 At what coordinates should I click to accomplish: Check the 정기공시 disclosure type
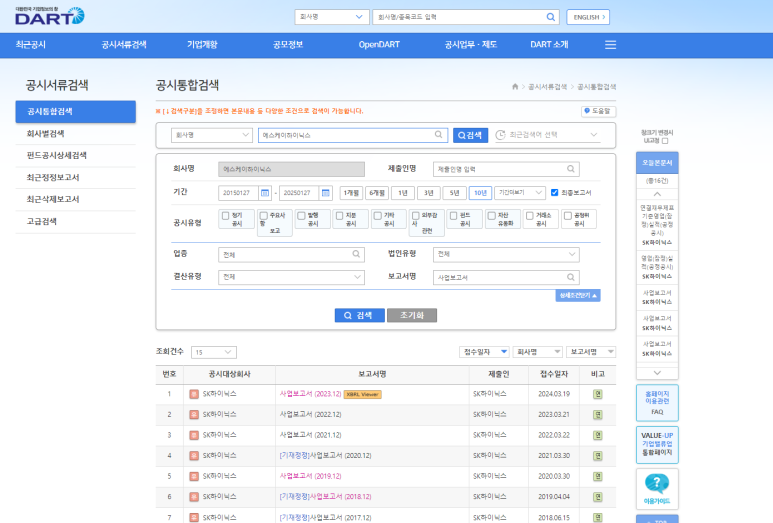pyautogui.click(x=226, y=216)
